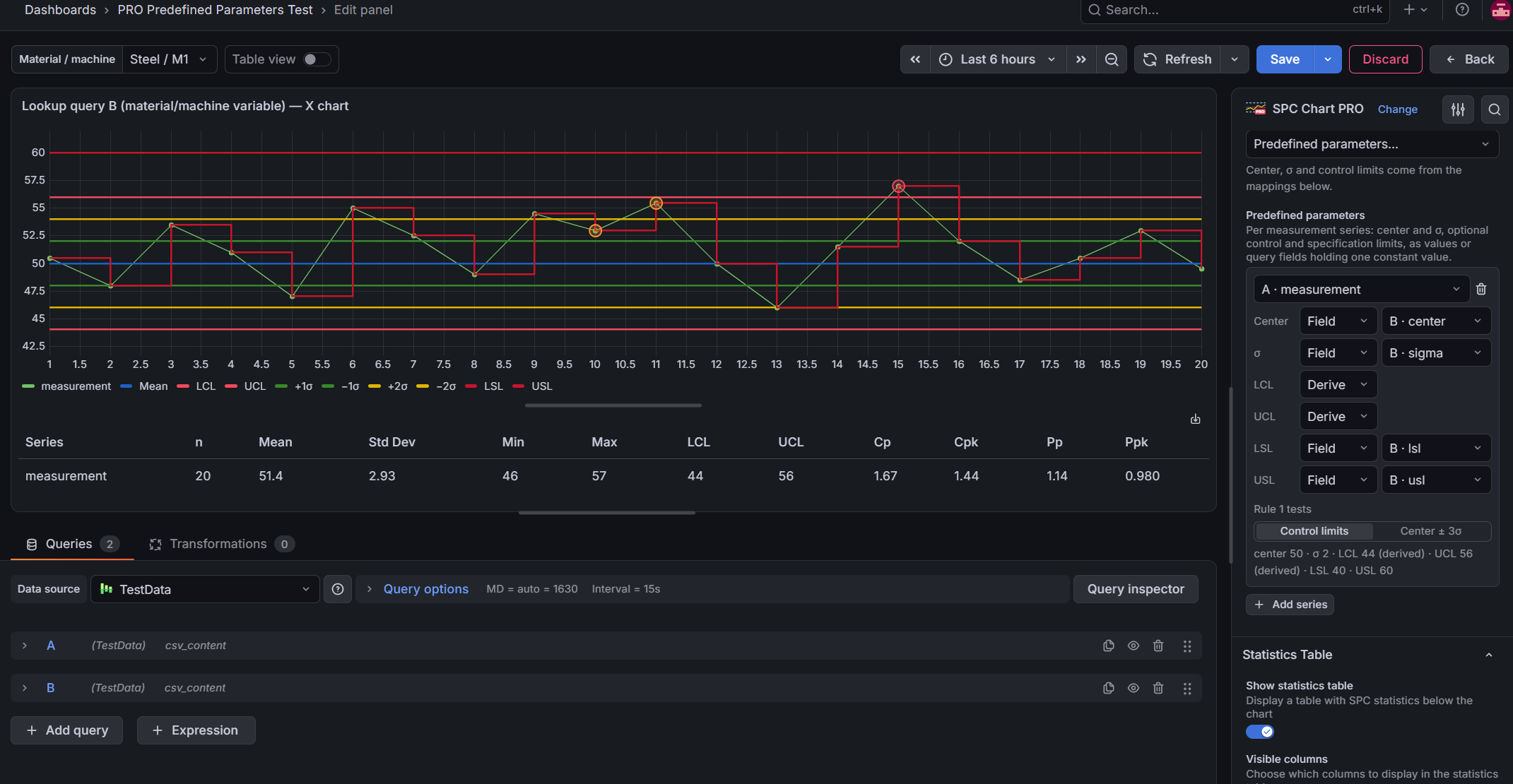This screenshot has width=1513, height=784.
Task: Delete the A · measurement series mapping
Action: [1481, 289]
